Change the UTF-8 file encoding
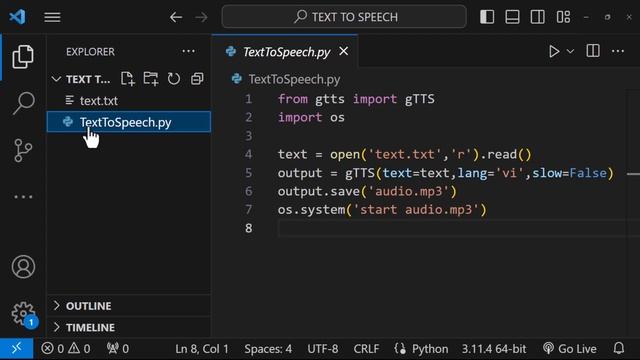 (322, 349)
